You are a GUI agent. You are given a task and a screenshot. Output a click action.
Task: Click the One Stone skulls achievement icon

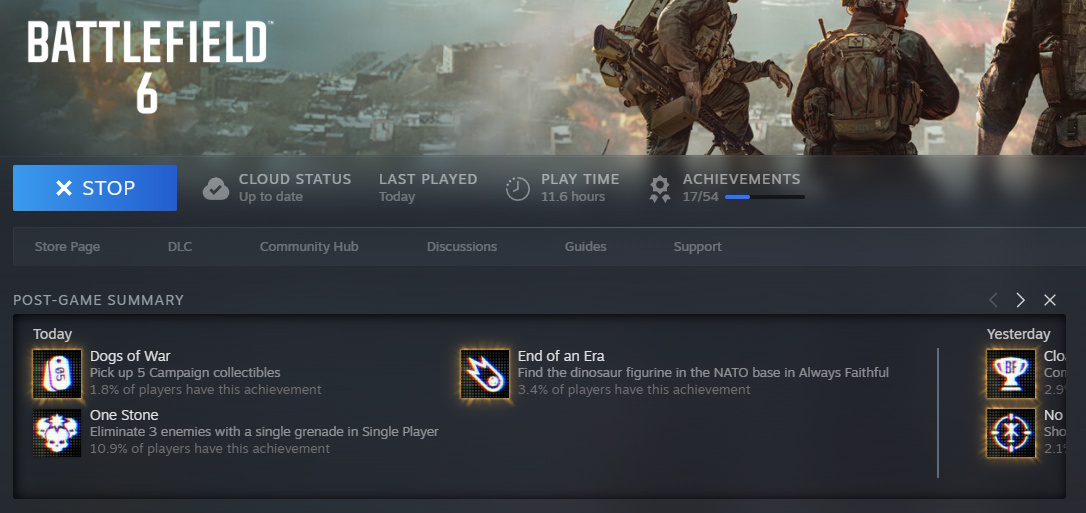point(57,433)
